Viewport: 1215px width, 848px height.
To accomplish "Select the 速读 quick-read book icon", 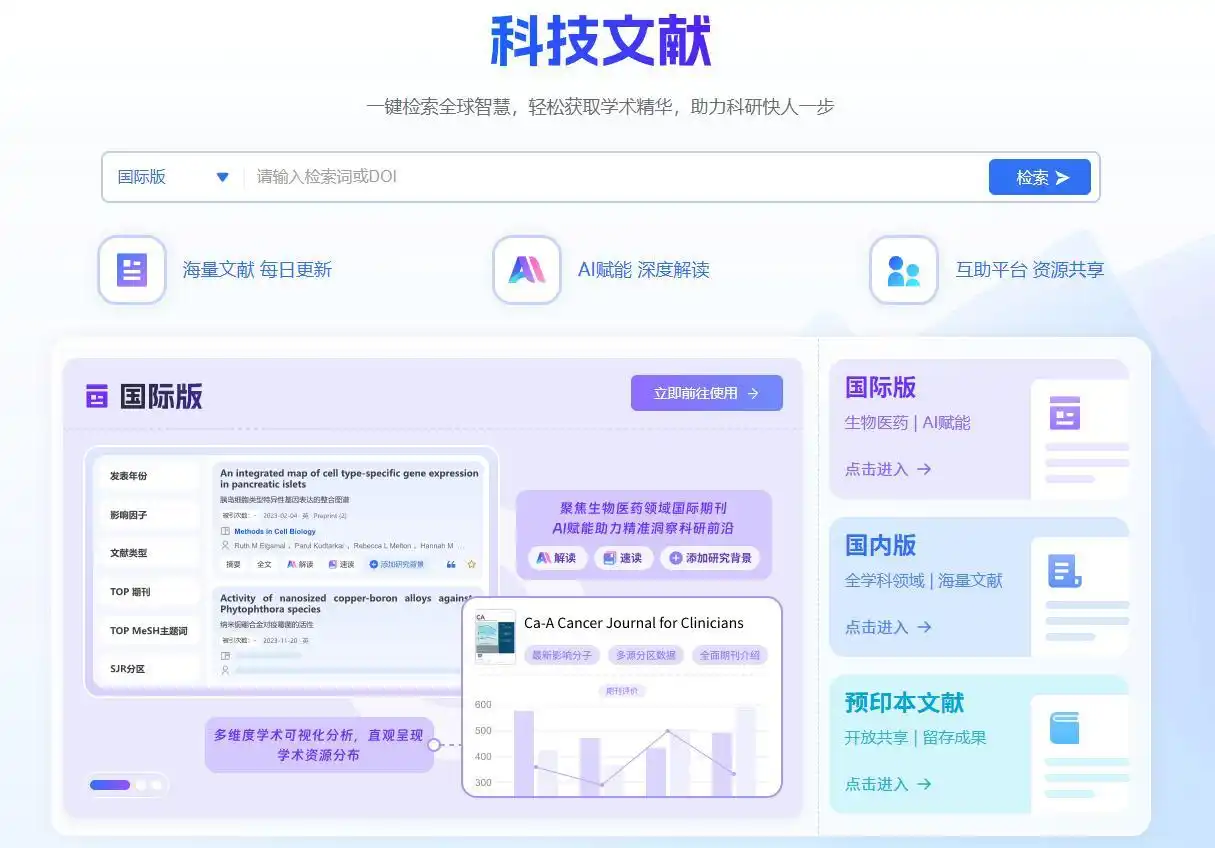I will click(x=333, y=564).
